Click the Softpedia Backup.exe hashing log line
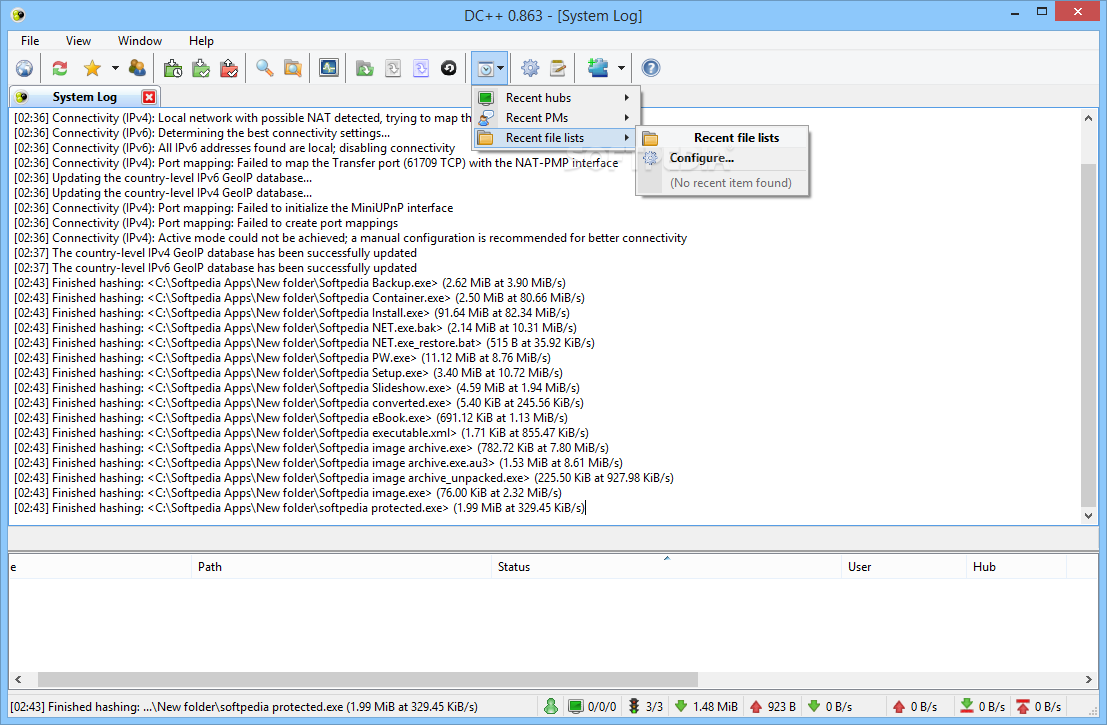 tap(289, 283)
